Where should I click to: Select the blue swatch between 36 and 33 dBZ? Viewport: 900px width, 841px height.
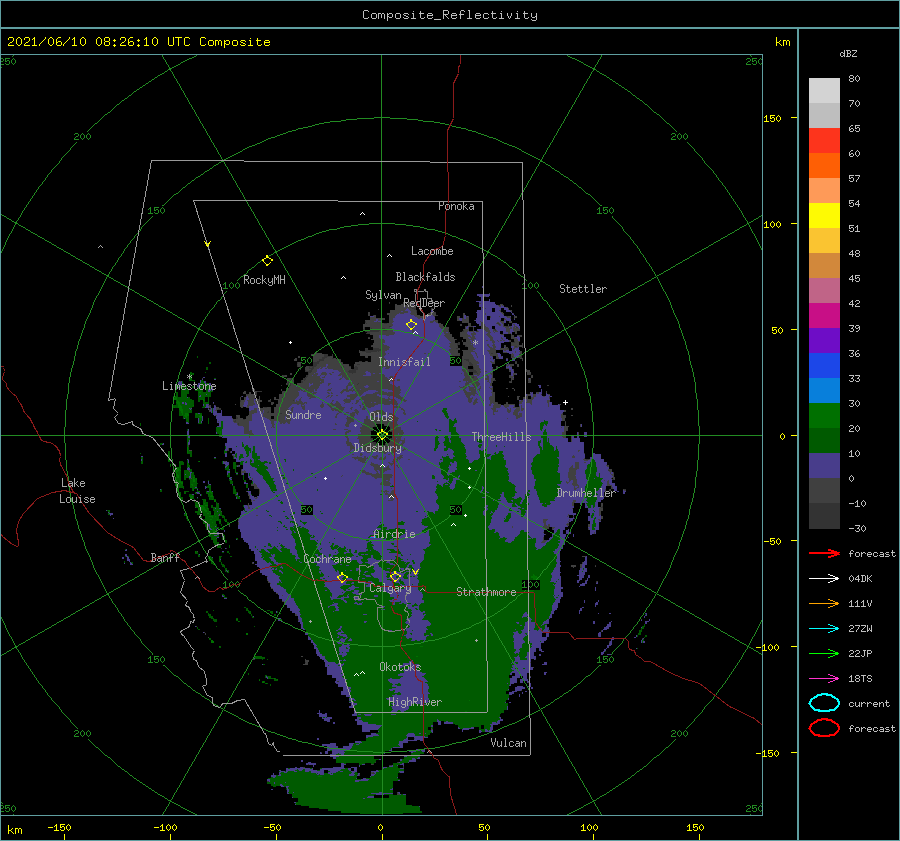coord(824,366)
